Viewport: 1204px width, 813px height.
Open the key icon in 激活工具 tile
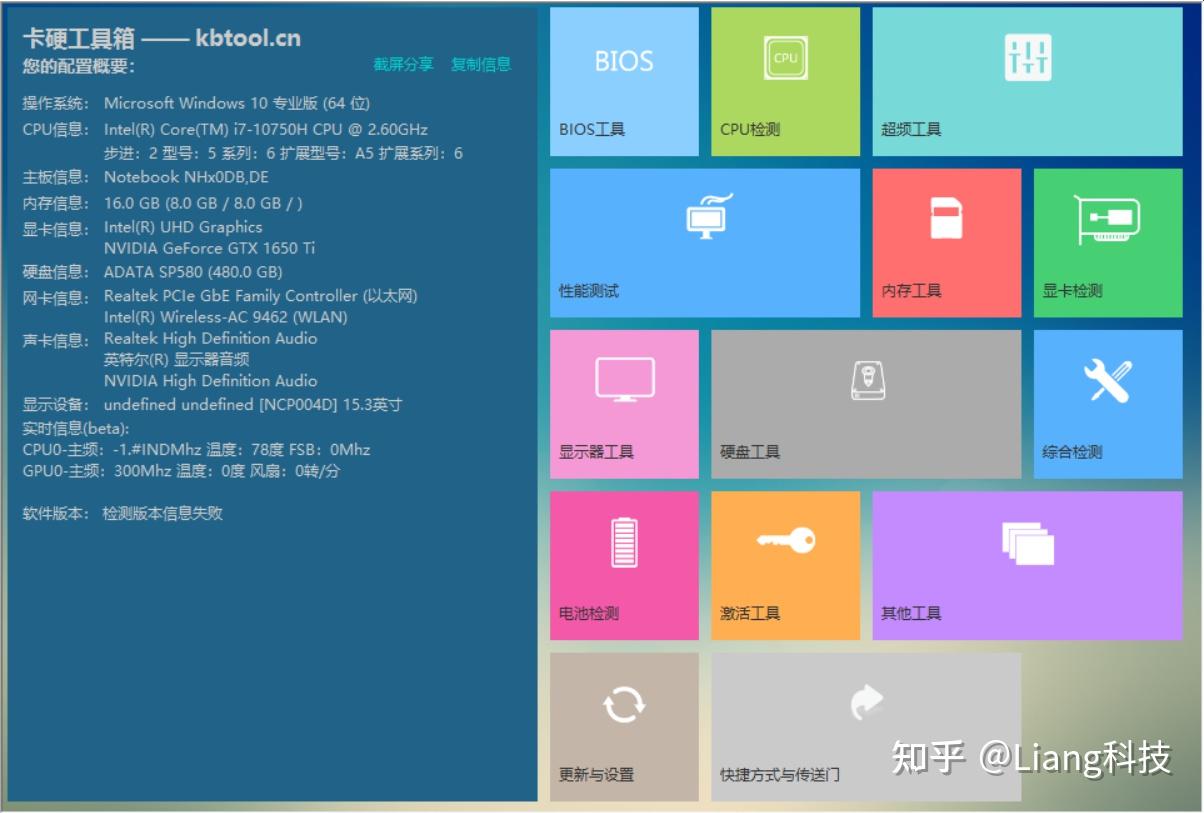pos(785,540)
